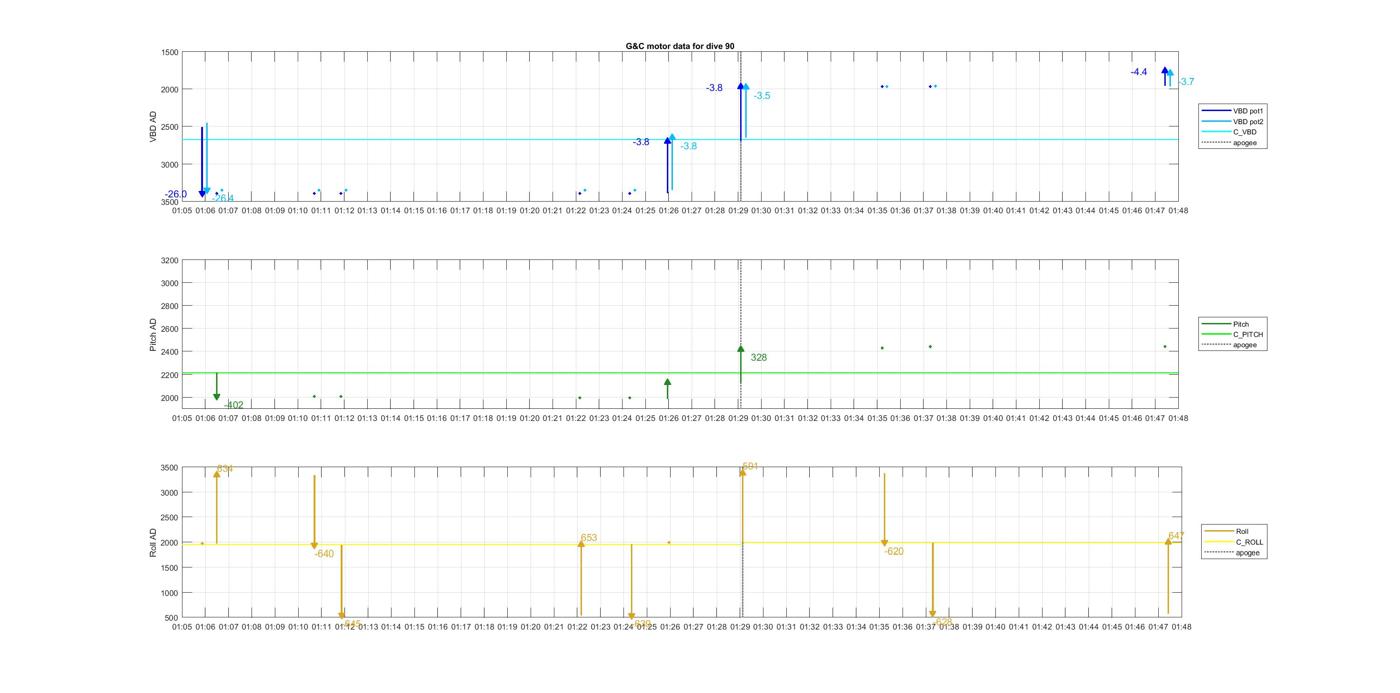Select 'VBD pot1' legend entry text
The width and height of the screenshot is (1400, 693).
point(1249,111)
